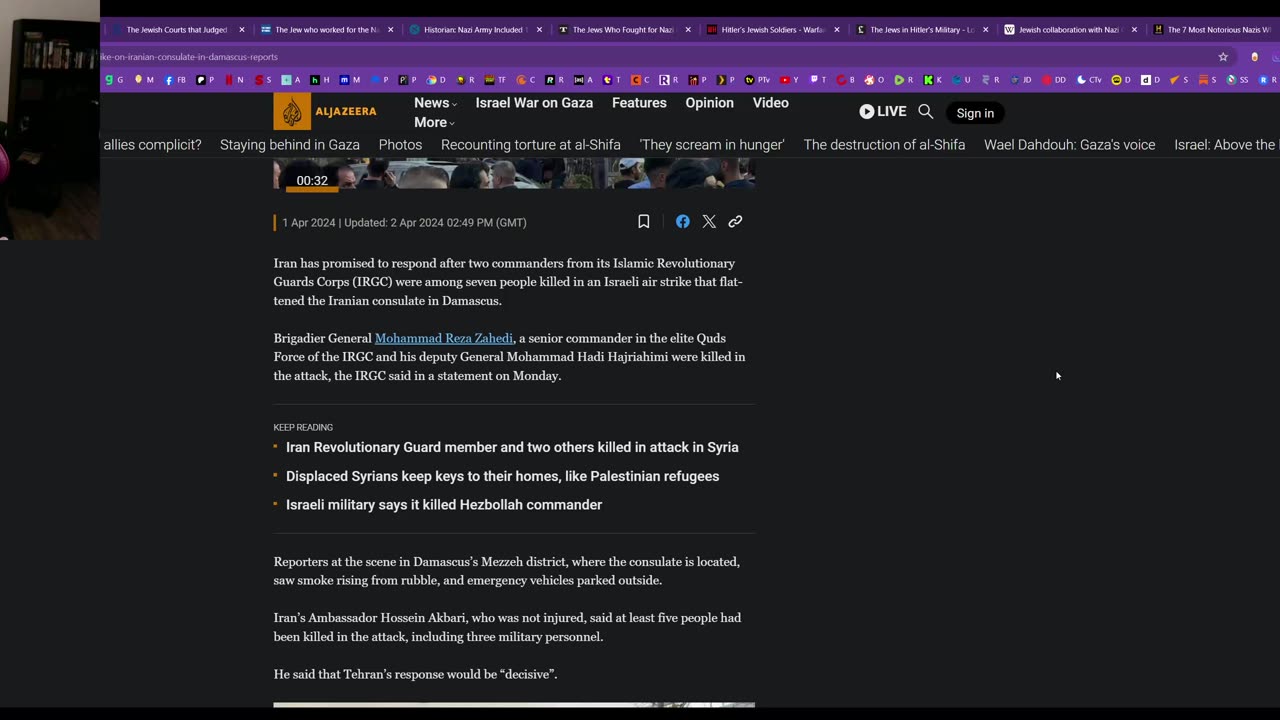Watch Al Jazeera LIVE stream

pos(882,112)
